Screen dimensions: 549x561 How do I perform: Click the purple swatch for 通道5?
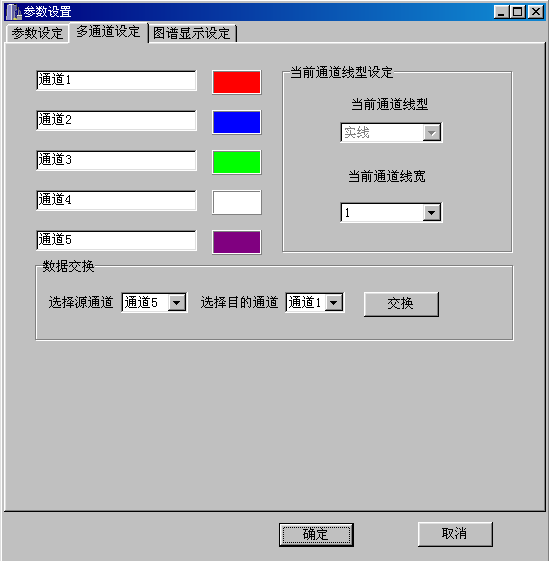click(x=237, y=242)
